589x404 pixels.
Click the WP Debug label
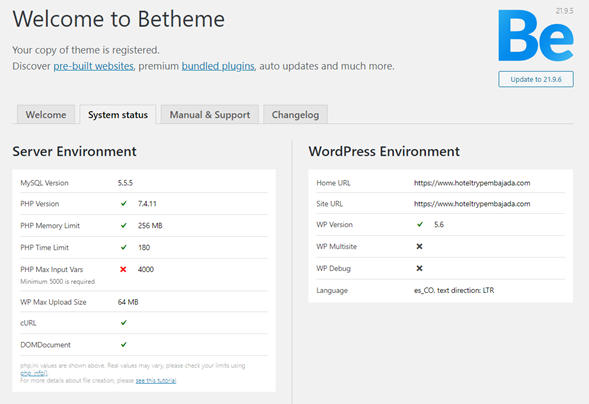point(334,268)
